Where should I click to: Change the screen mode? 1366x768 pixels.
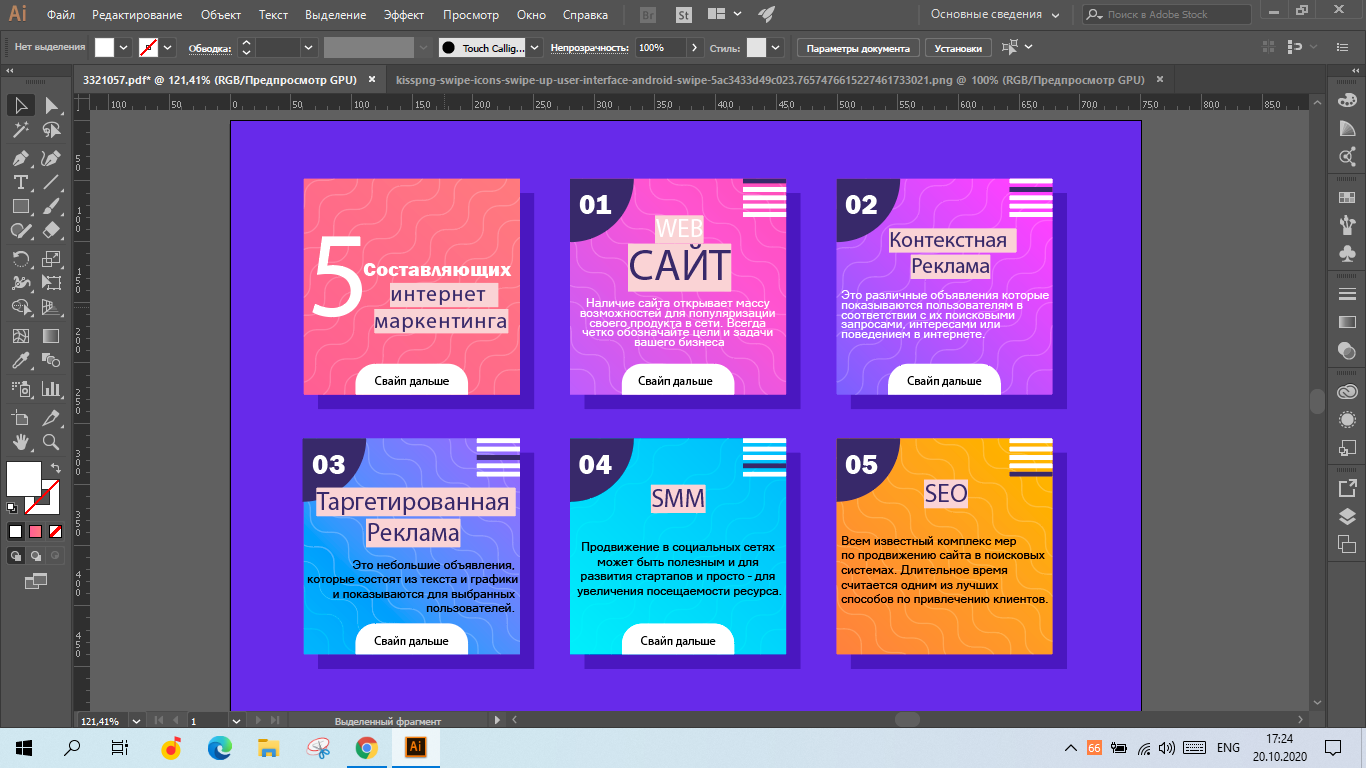[x=35, y=580]
